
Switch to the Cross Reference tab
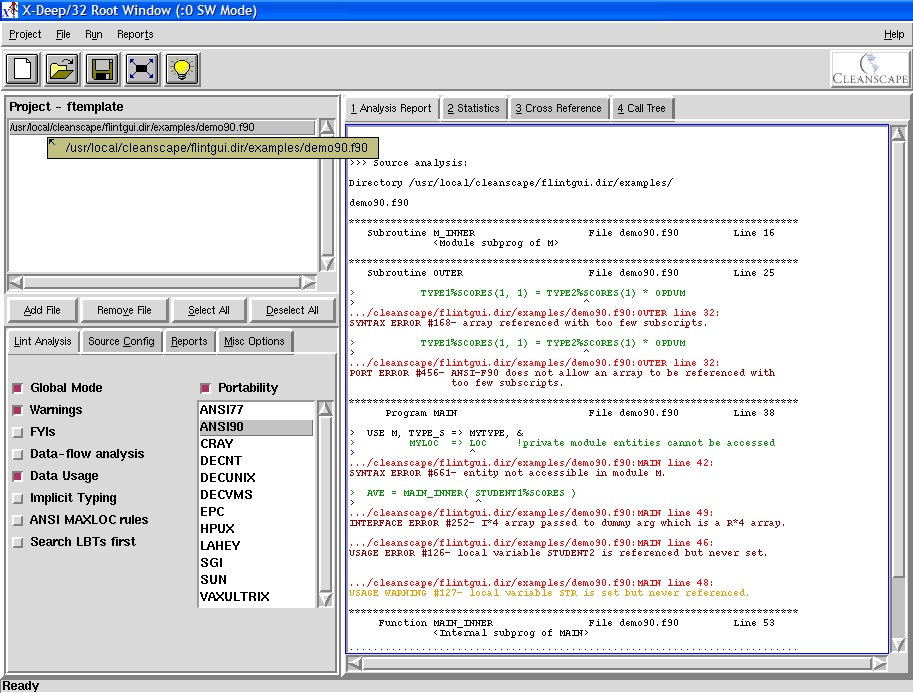[x=558, y=108]
